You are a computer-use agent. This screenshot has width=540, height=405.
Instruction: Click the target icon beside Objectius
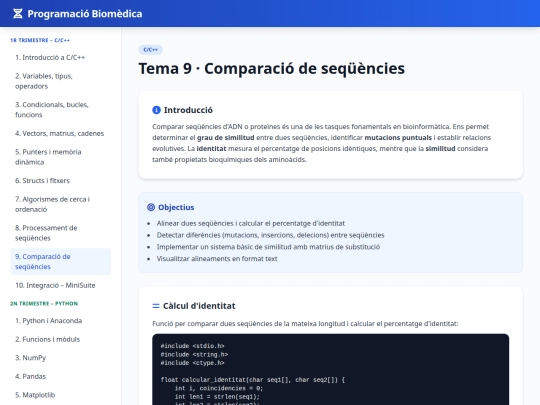151,207
